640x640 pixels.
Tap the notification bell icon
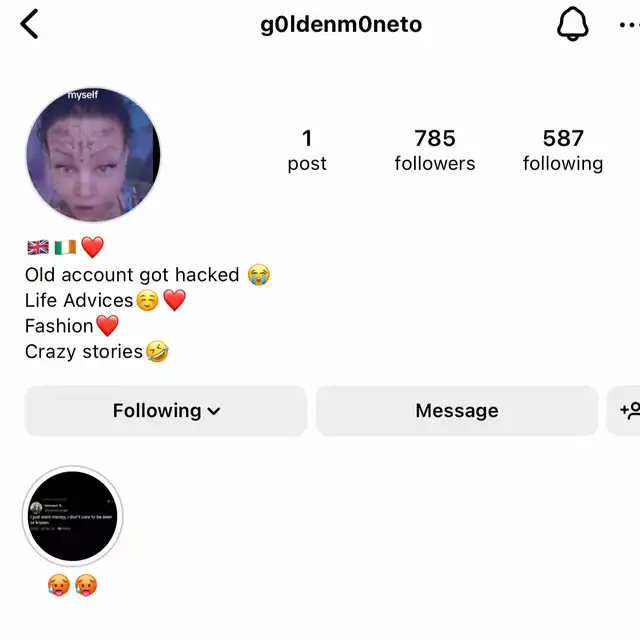pos(573,24)
